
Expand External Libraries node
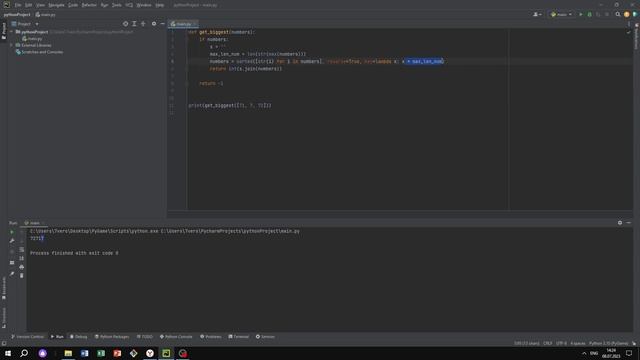(x=11, y=45)
